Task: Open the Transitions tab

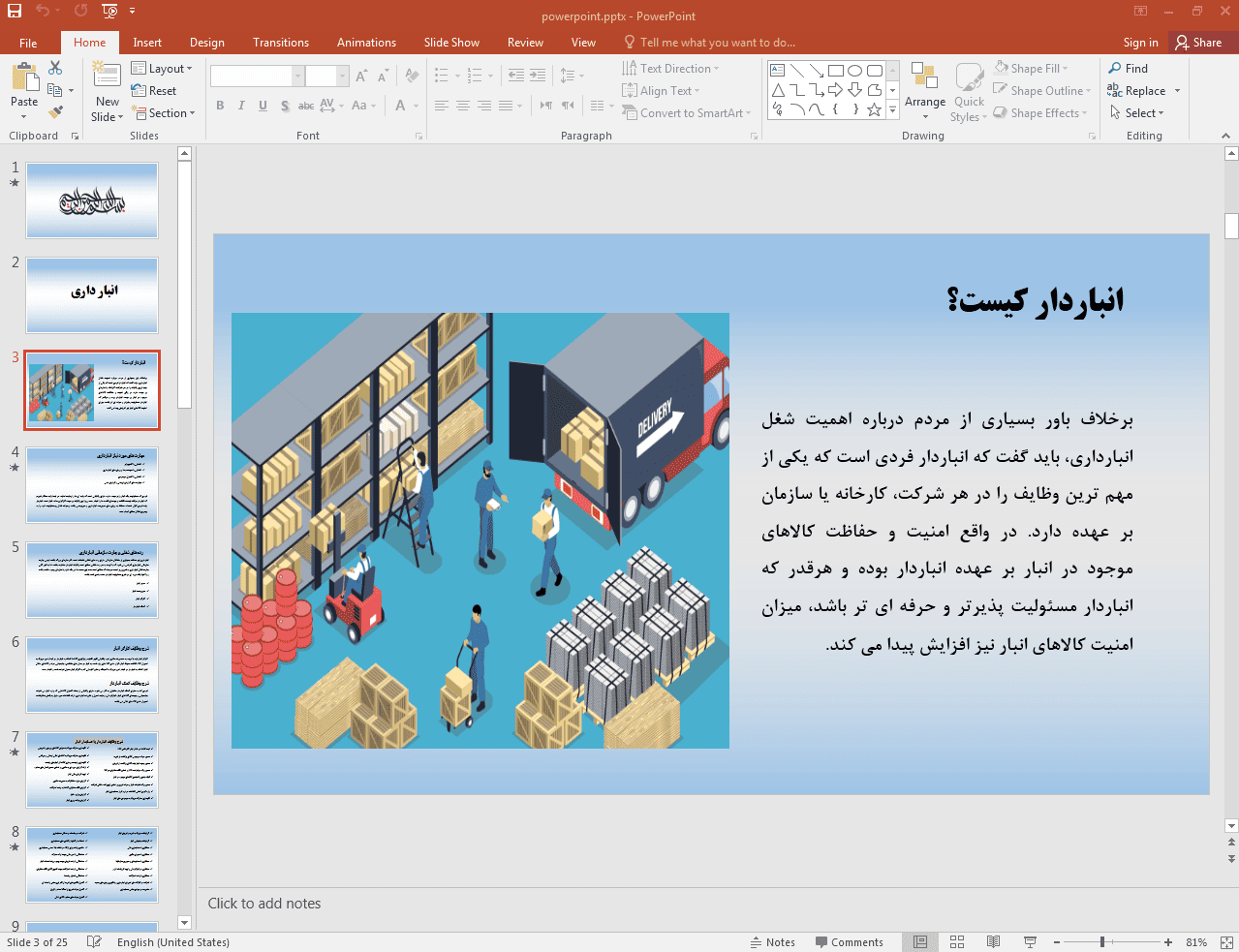Action: tap(280, 43)
